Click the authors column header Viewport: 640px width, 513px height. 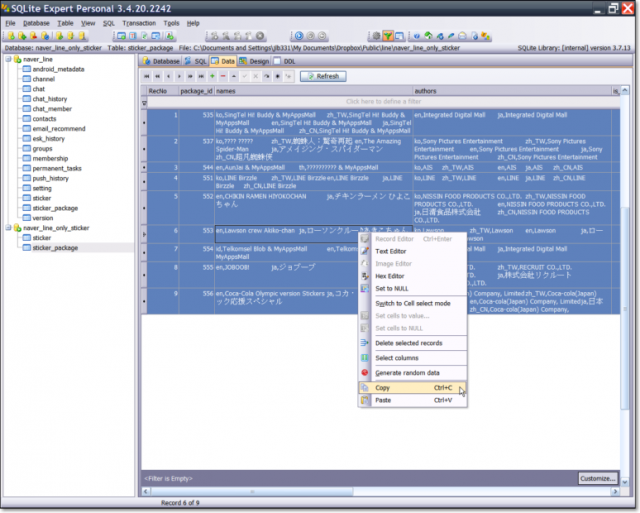point(512,91)
